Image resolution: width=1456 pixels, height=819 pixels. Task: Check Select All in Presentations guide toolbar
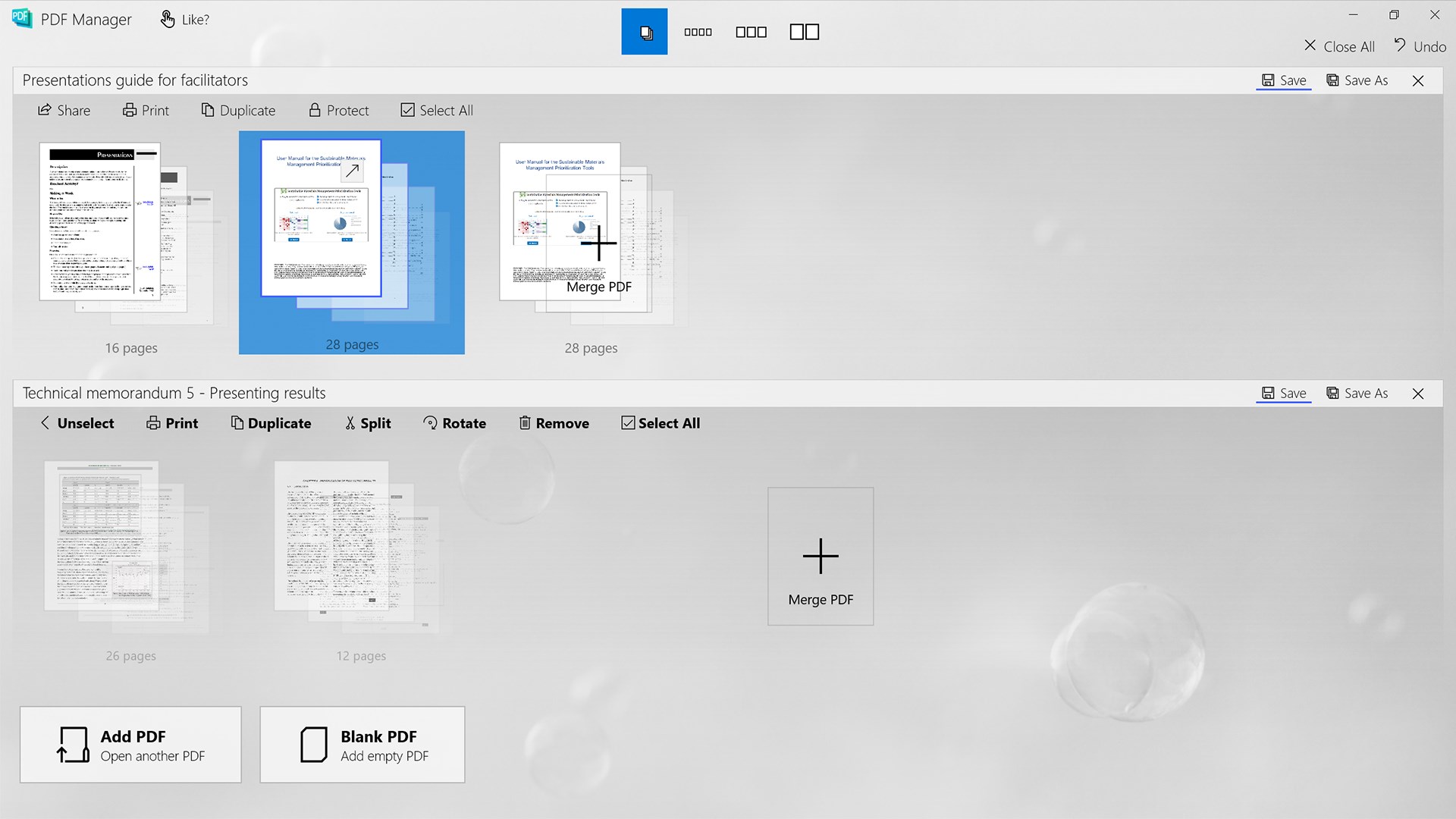(x=436, y=110)
